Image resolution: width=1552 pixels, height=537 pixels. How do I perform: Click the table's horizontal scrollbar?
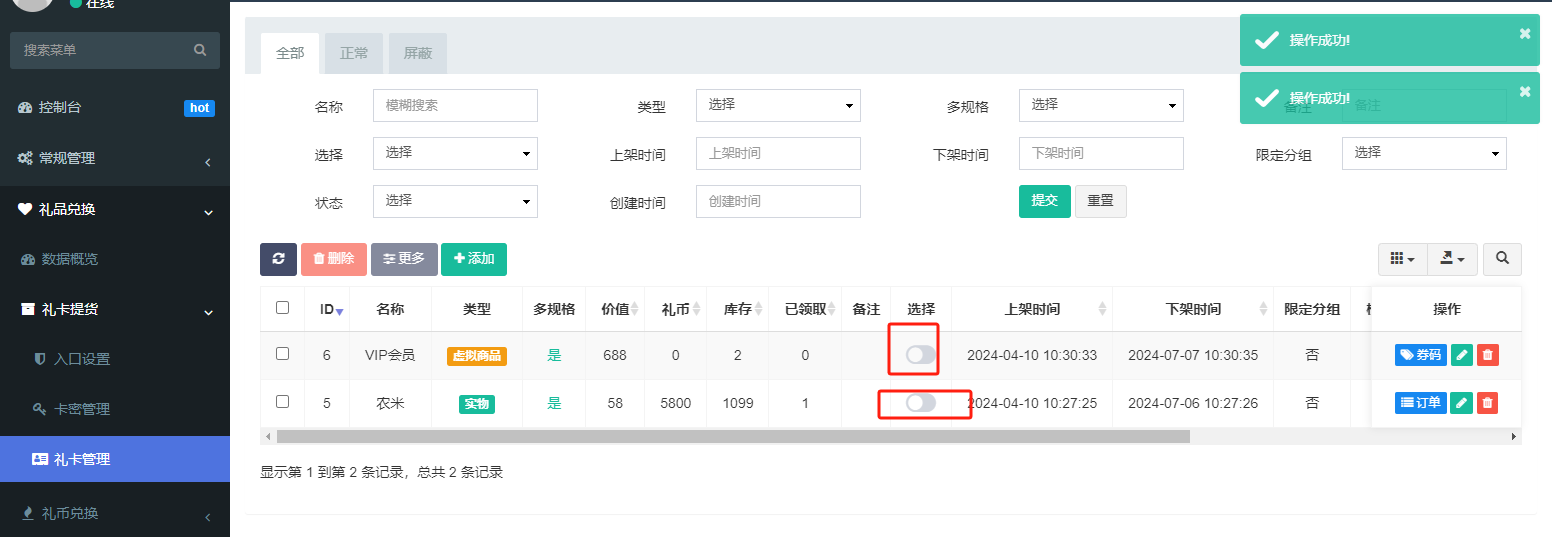733,436
